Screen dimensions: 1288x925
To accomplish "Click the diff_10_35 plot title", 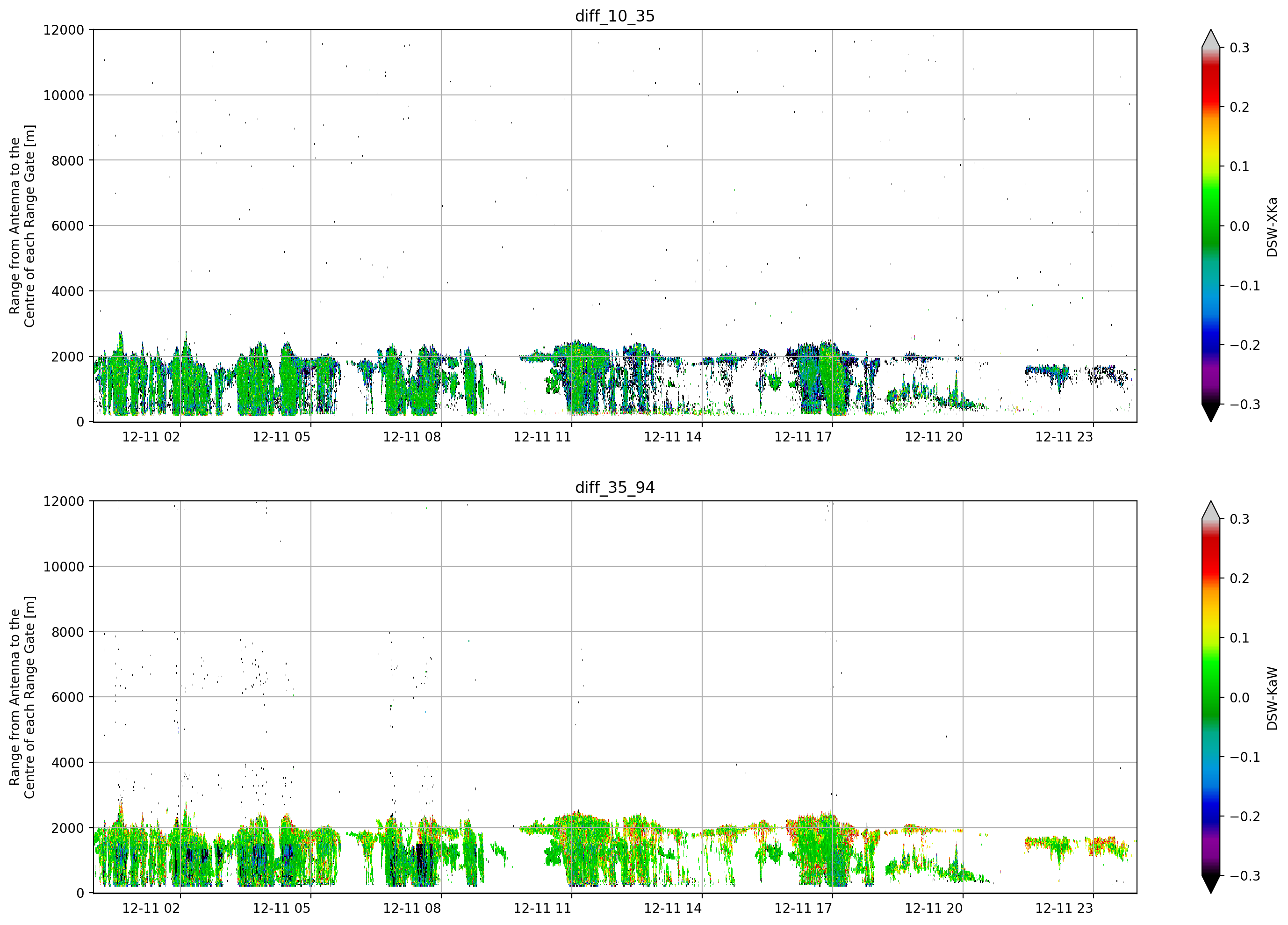I will pyautogui.click(x=615, y=16).
